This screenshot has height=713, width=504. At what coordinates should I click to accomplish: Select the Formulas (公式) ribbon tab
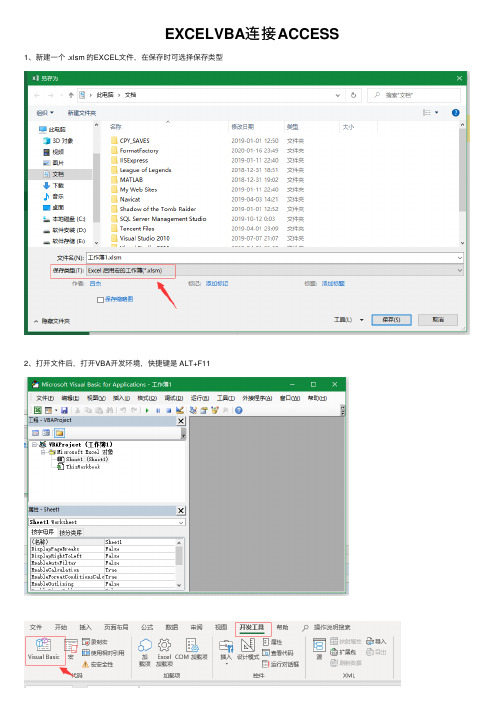(x=147, y=628)
